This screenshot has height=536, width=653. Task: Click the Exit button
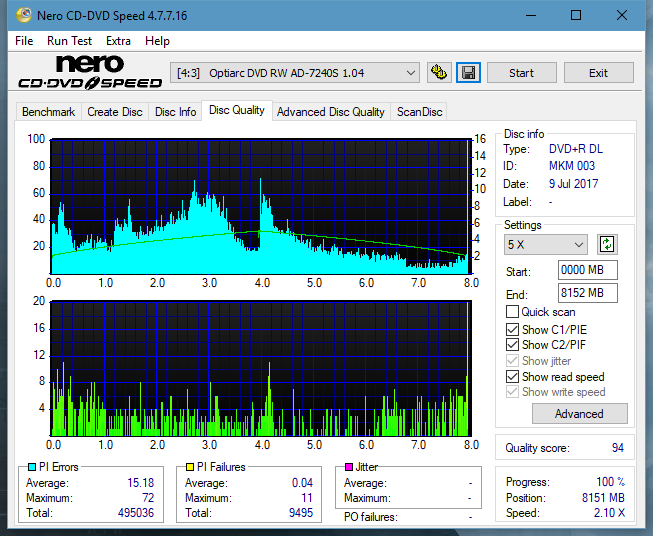tap(598, 73)
